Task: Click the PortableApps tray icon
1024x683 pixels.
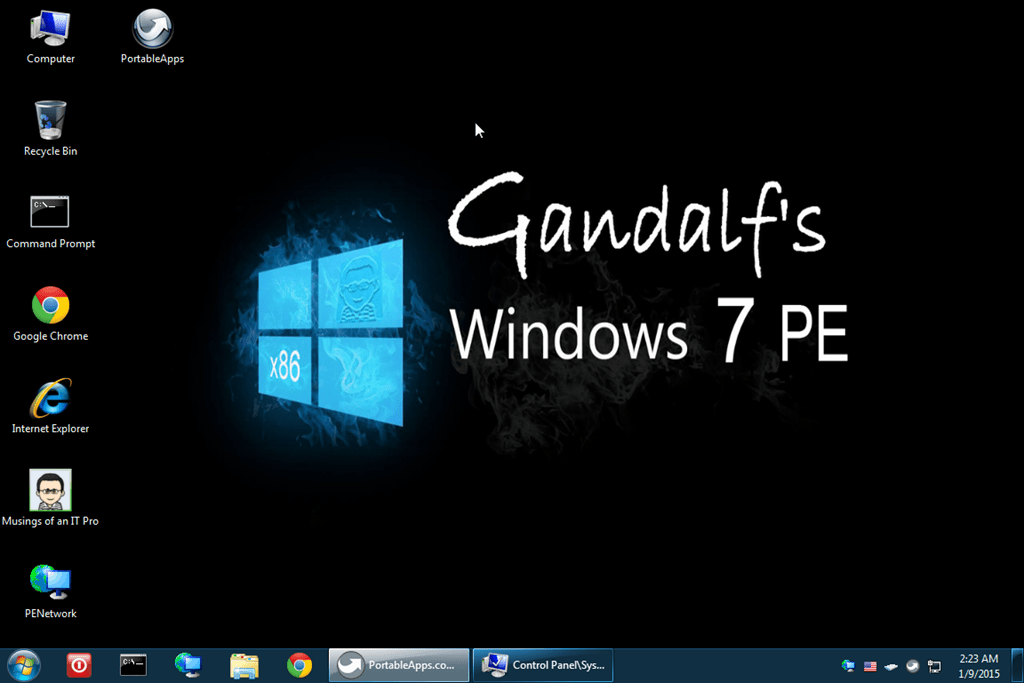Action: pos(912,666)
